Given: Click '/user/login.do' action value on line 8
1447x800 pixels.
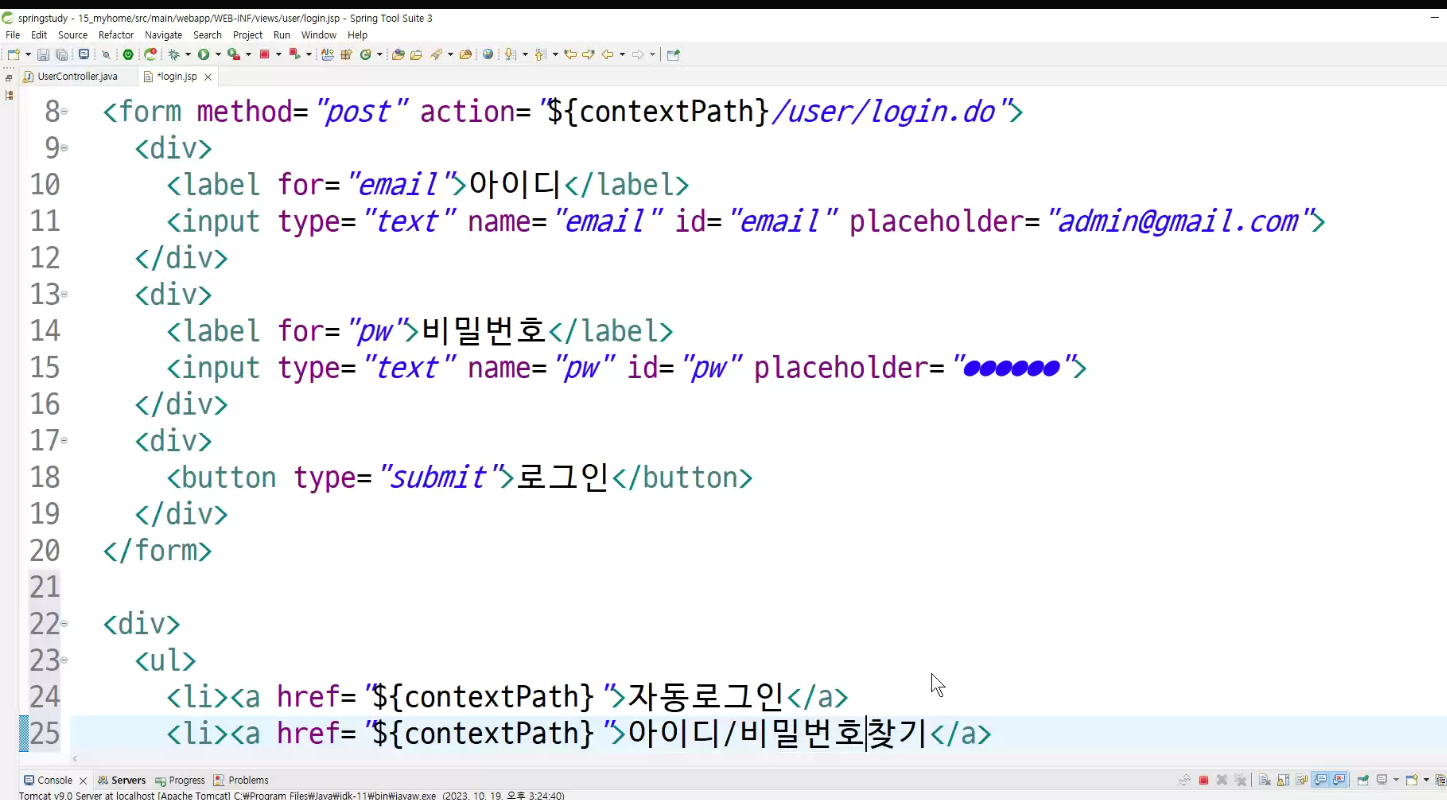Looking at the screenshot, I should pos(884,111).
